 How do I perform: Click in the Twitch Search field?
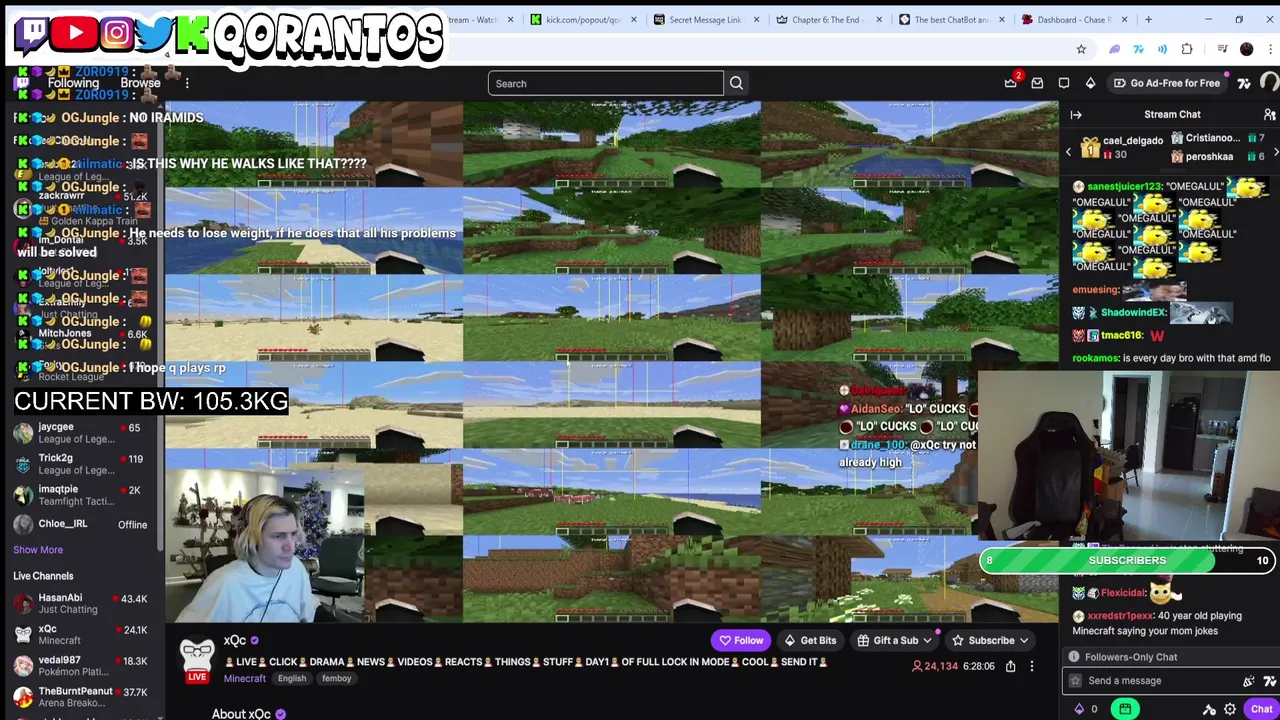coord(605,83)
